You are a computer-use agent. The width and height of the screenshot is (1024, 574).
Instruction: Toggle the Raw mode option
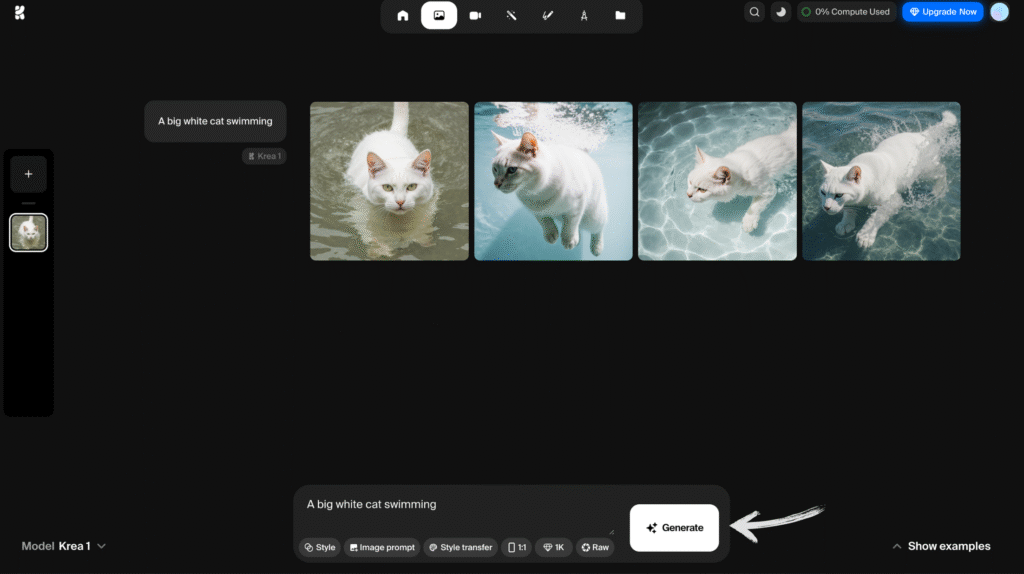click(x=595, y=547)
